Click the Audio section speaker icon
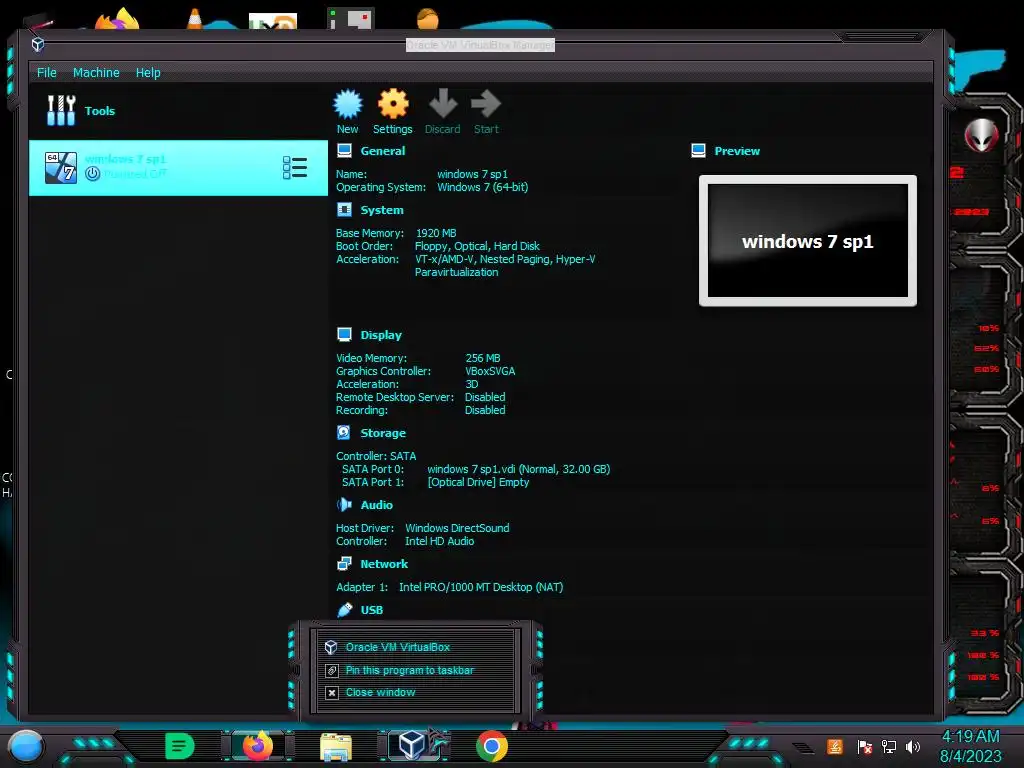This screenshot has width=1024, height=768. click(x=344, y=504)
